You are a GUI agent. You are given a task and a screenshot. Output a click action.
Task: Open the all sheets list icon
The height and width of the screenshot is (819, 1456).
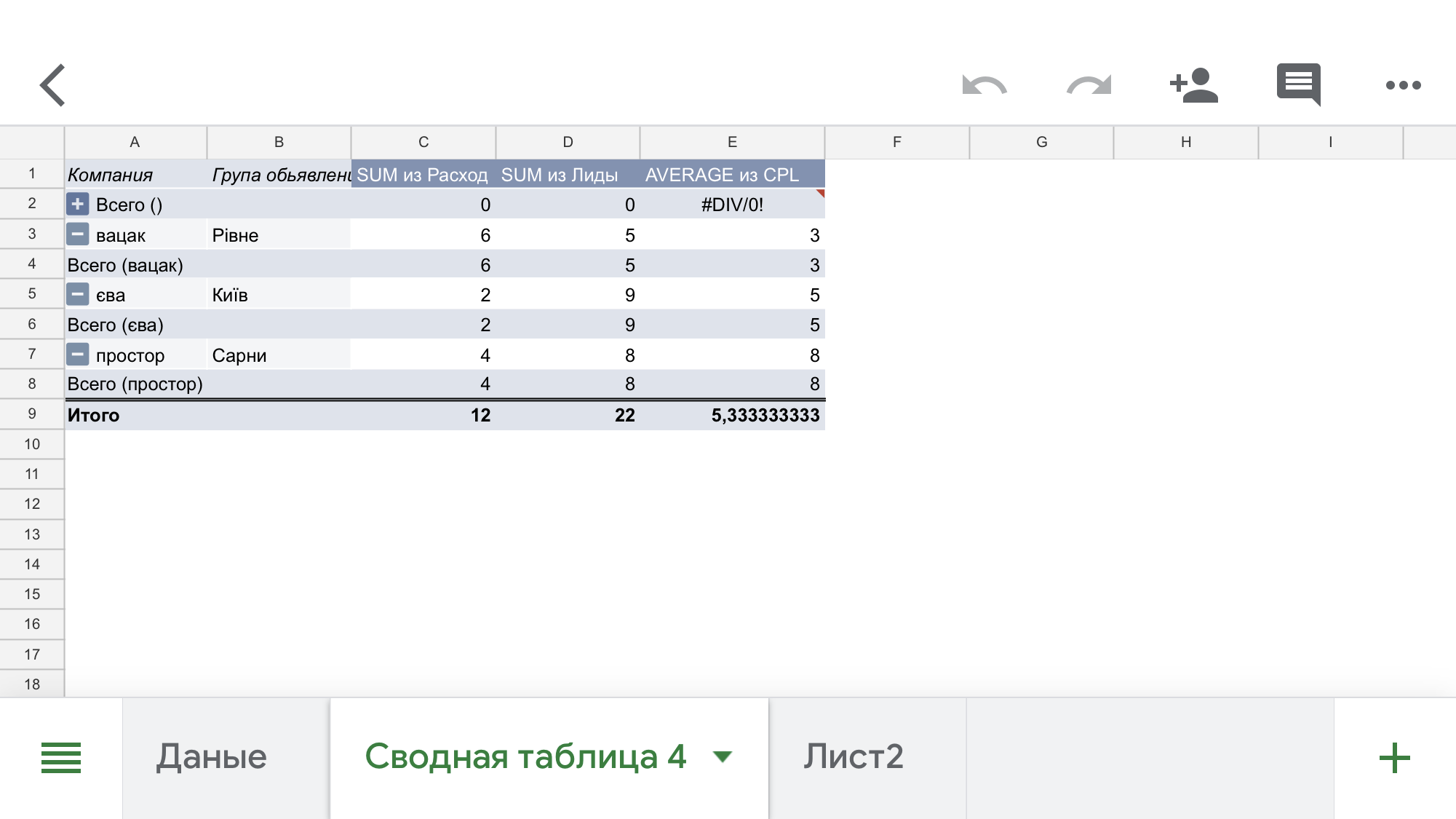(x=61, y=757)
